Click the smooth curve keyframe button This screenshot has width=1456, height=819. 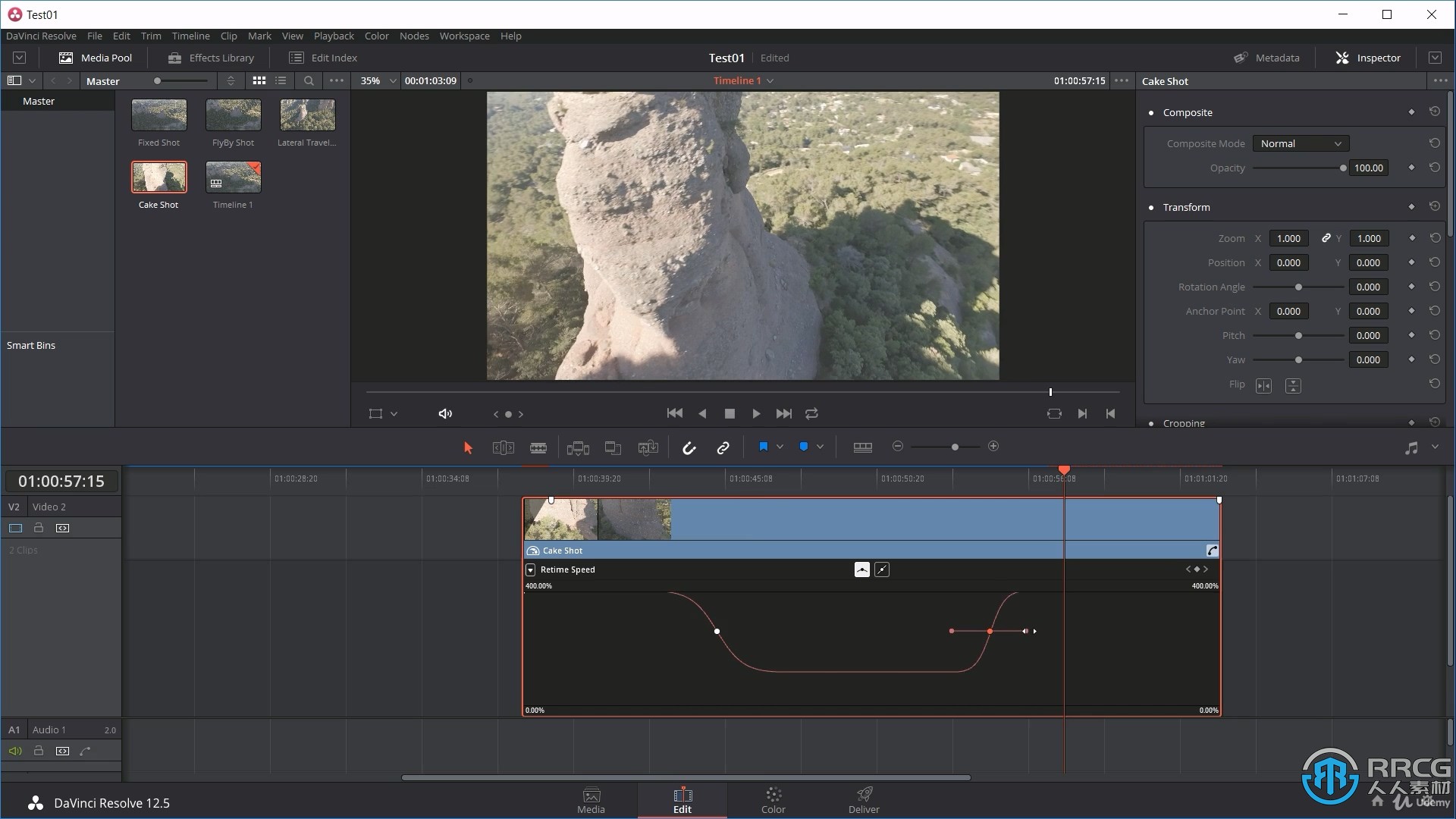pos(861,570)
